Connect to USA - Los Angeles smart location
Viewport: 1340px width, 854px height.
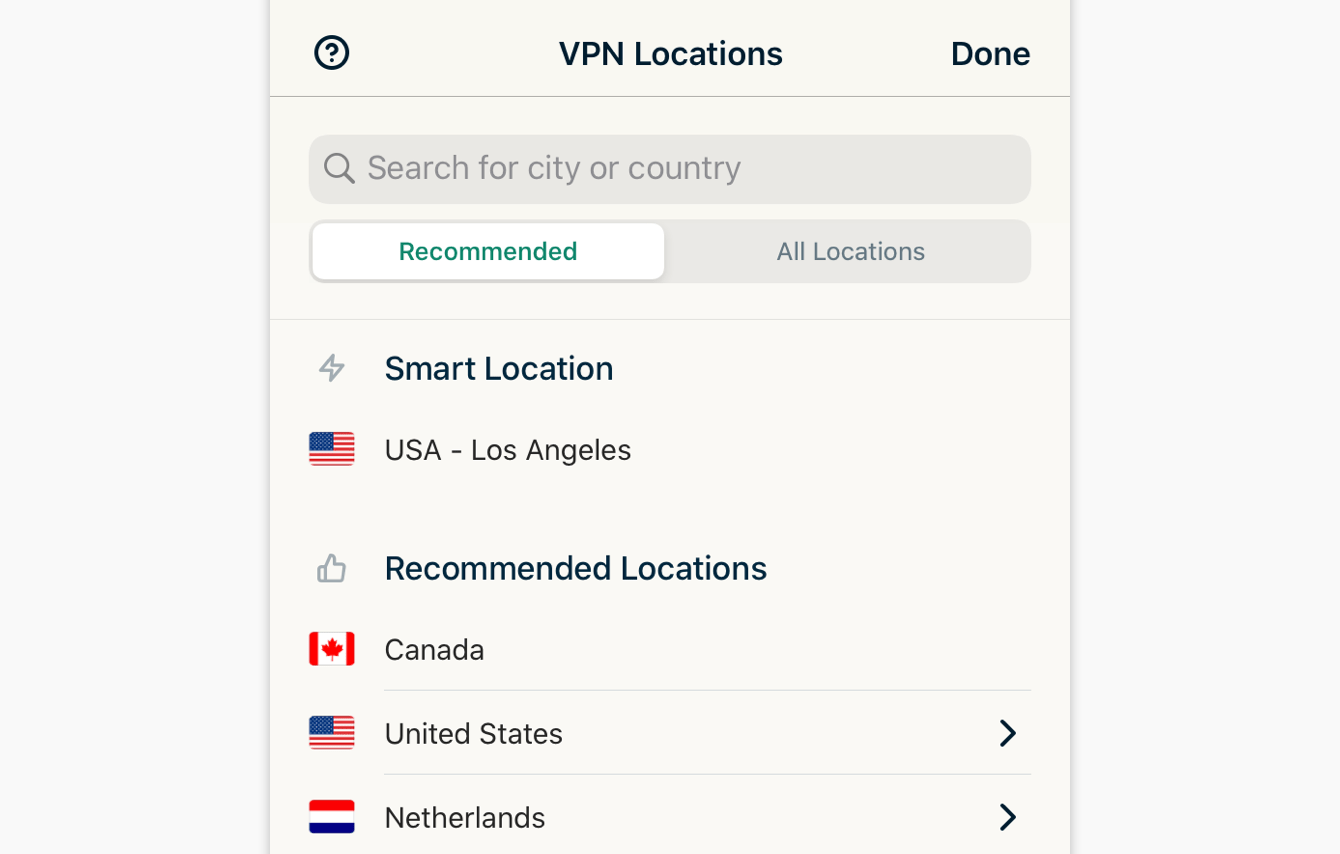pyautogui.click(x=507, y=449)
